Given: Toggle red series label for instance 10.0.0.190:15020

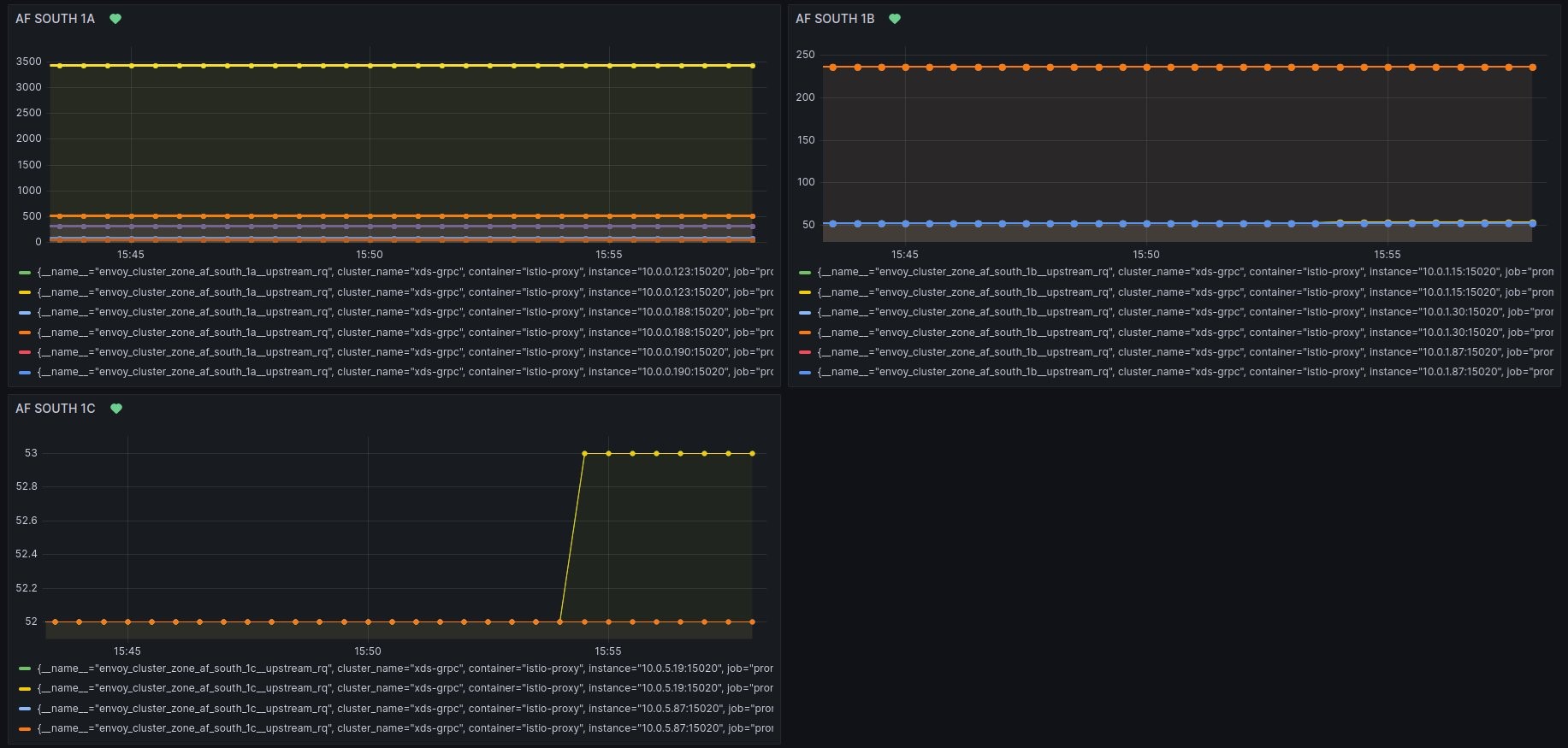Looking at the screenshot, I should click(x=405, y=352).
